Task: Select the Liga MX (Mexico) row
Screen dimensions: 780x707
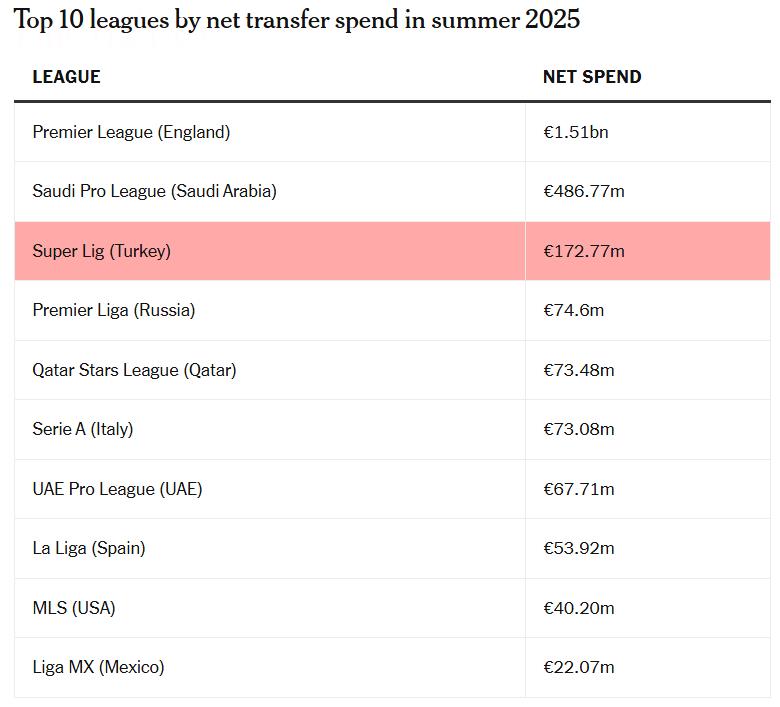Action: pyautogui.click(x=98, y=667)
